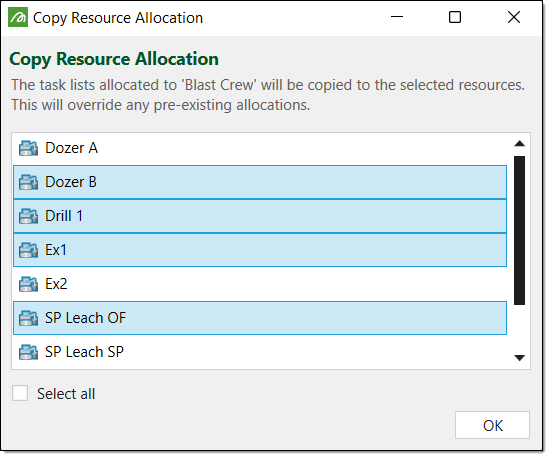Click the dark vertical scrollbar thumb
The image size is (549, 457).
click(520, 230)
